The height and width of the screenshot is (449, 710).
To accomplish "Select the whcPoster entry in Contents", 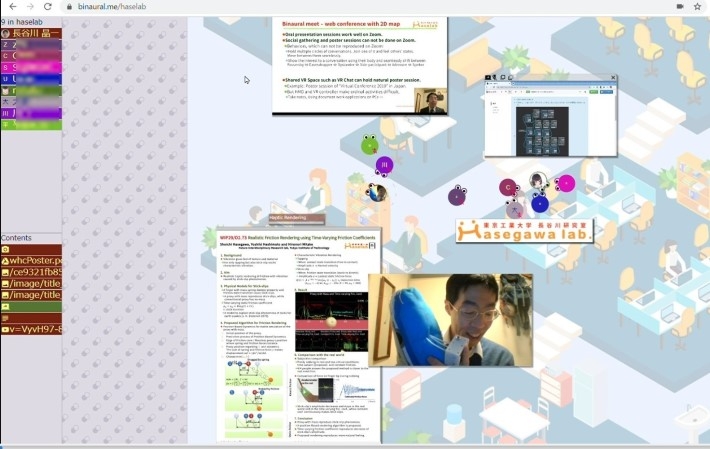I will pos(31,260).
